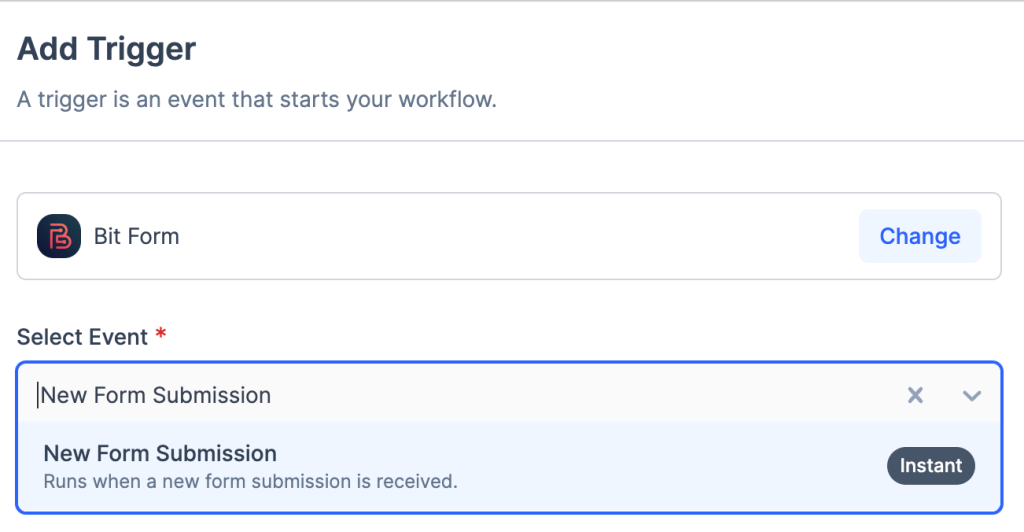Click the Bit Form app name label

point(136,237)
